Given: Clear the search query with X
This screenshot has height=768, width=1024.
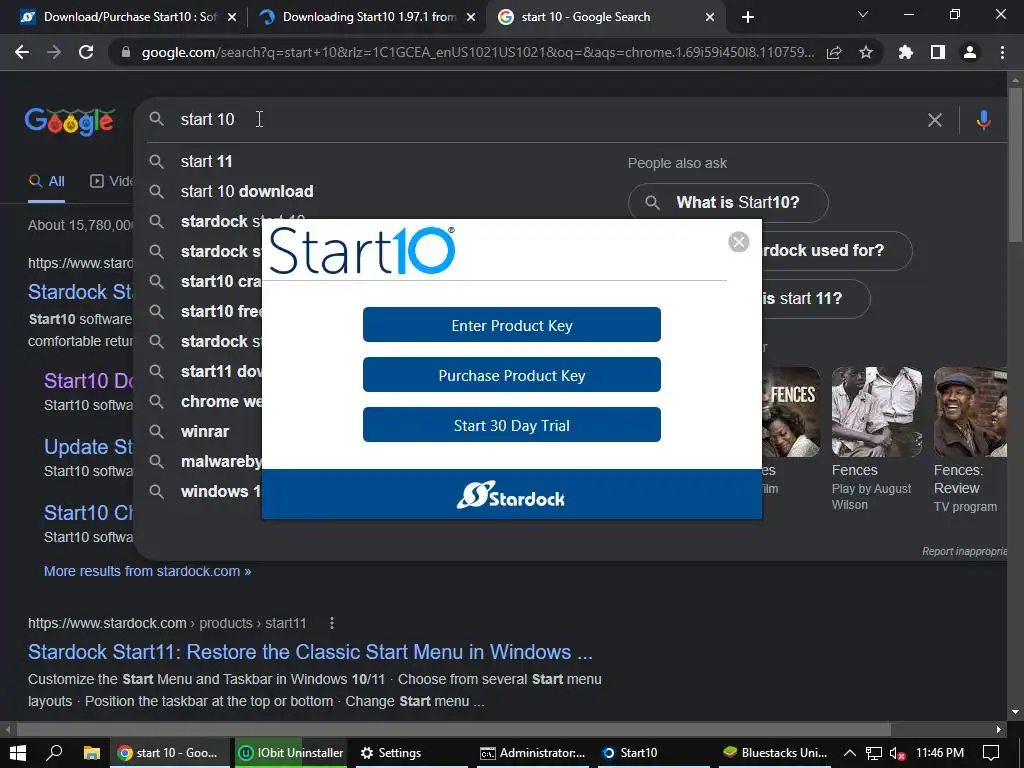Looking at the screenshot, I should coord(935,120).
